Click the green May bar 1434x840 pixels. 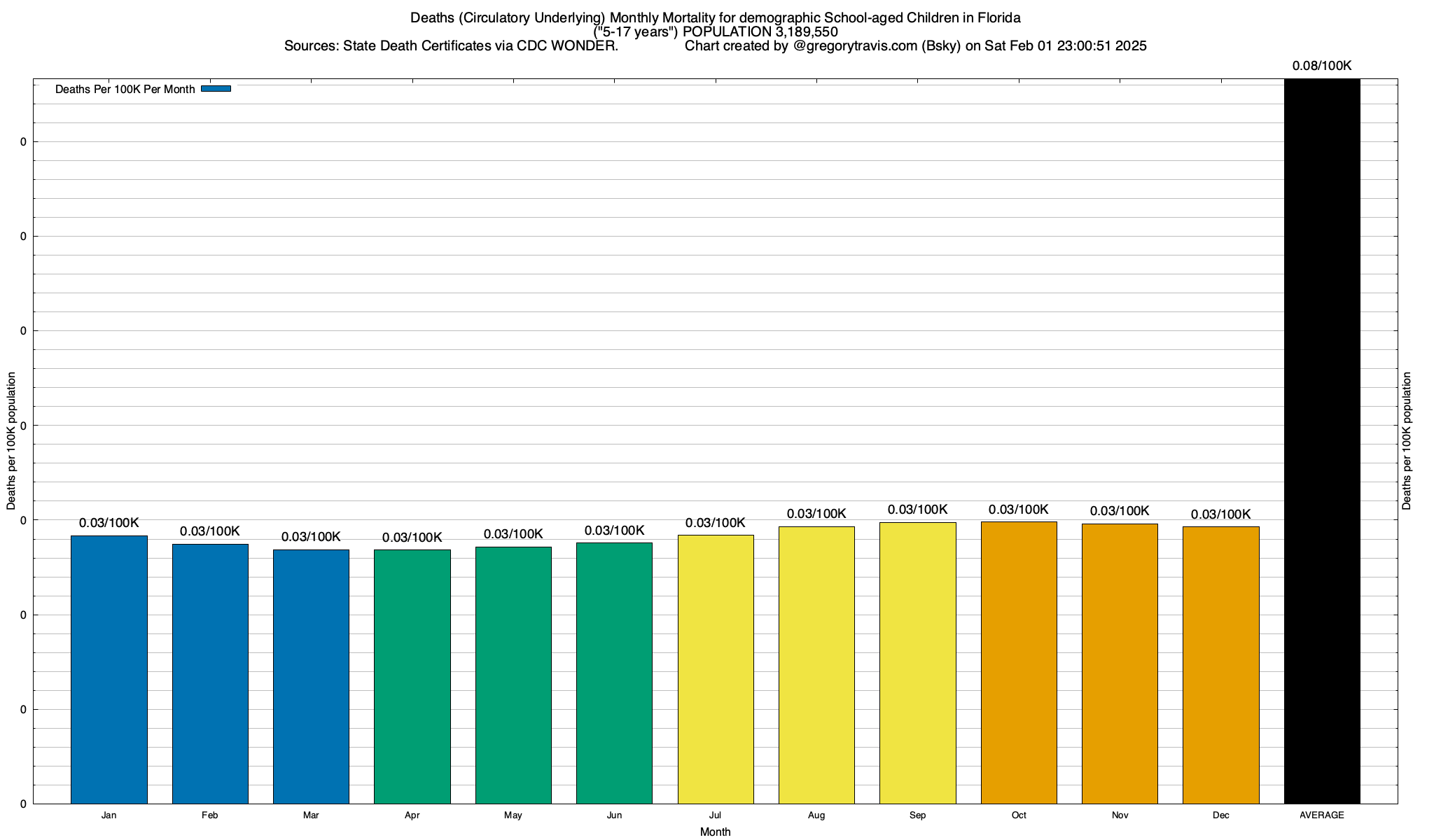pos(513,675)
